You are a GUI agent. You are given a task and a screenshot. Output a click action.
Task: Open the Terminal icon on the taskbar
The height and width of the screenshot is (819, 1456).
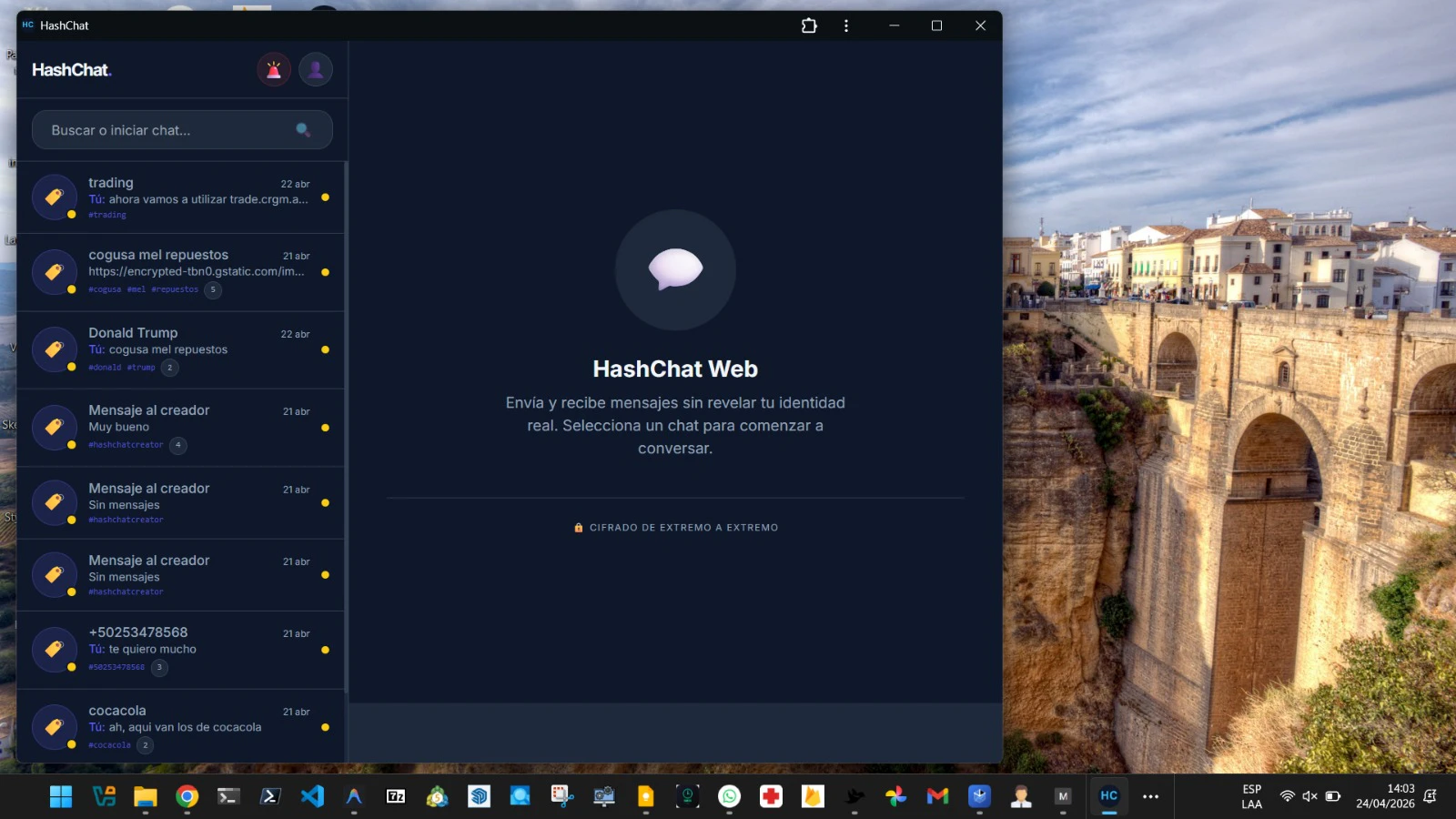point(228,796)
